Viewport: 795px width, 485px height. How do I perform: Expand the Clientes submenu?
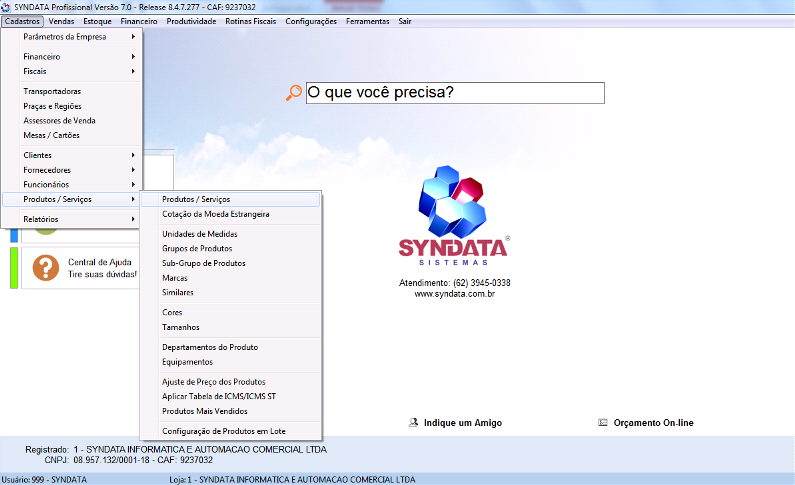(x=72, y=155)
